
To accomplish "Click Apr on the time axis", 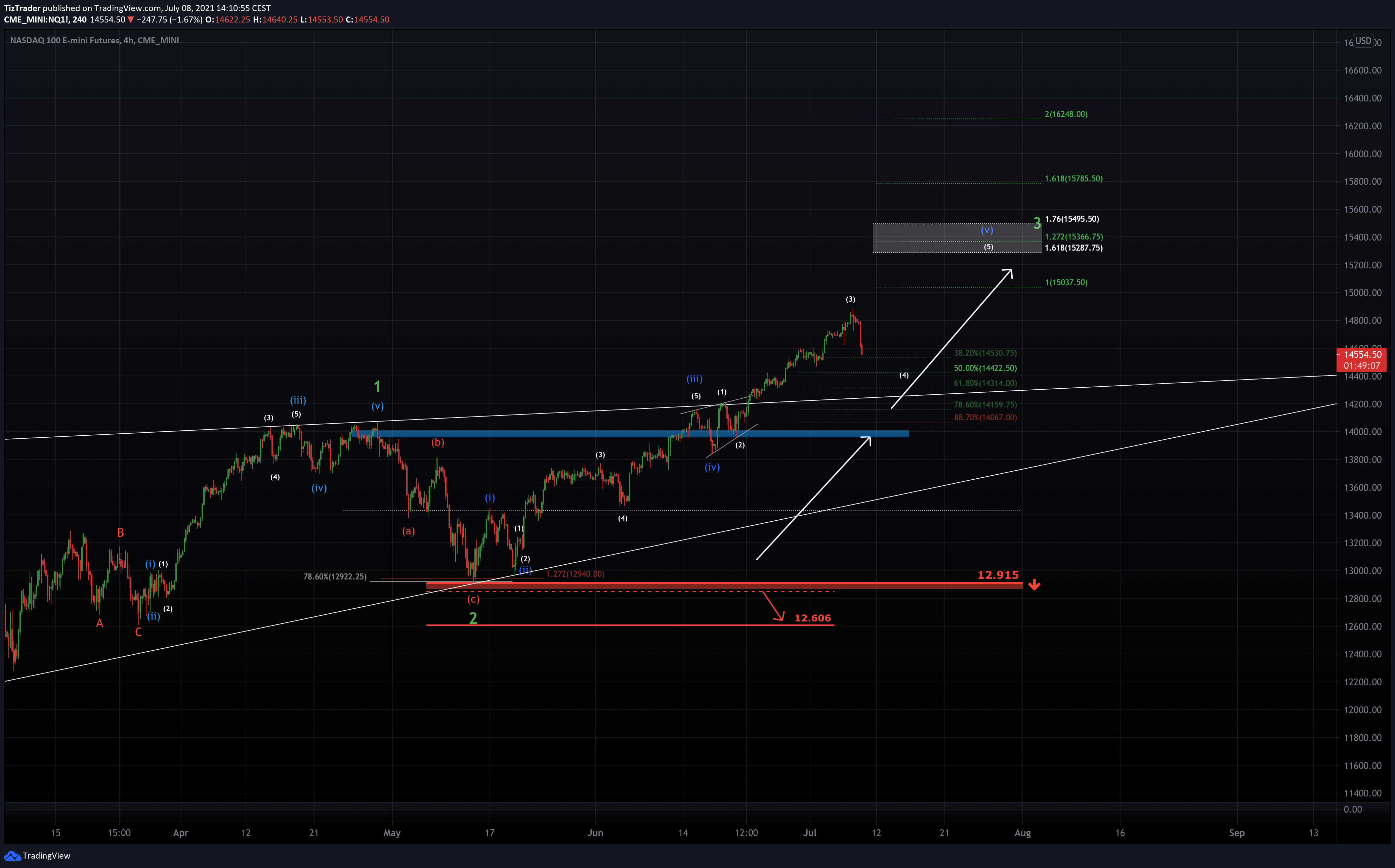I will point(180,833).
